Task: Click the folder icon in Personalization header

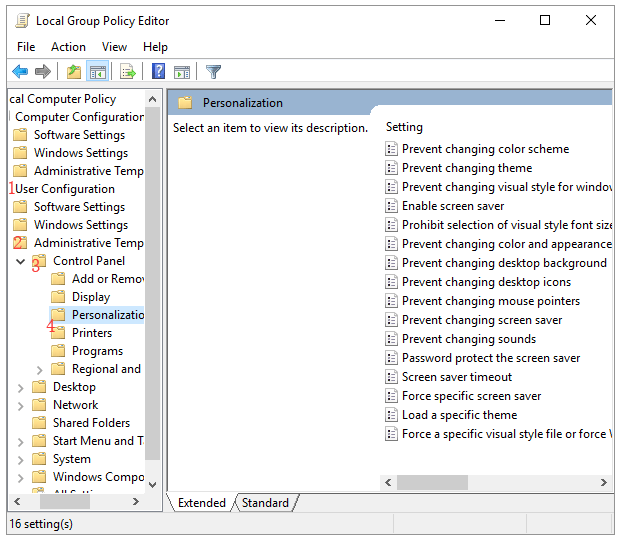Action: tap(185, 103)
